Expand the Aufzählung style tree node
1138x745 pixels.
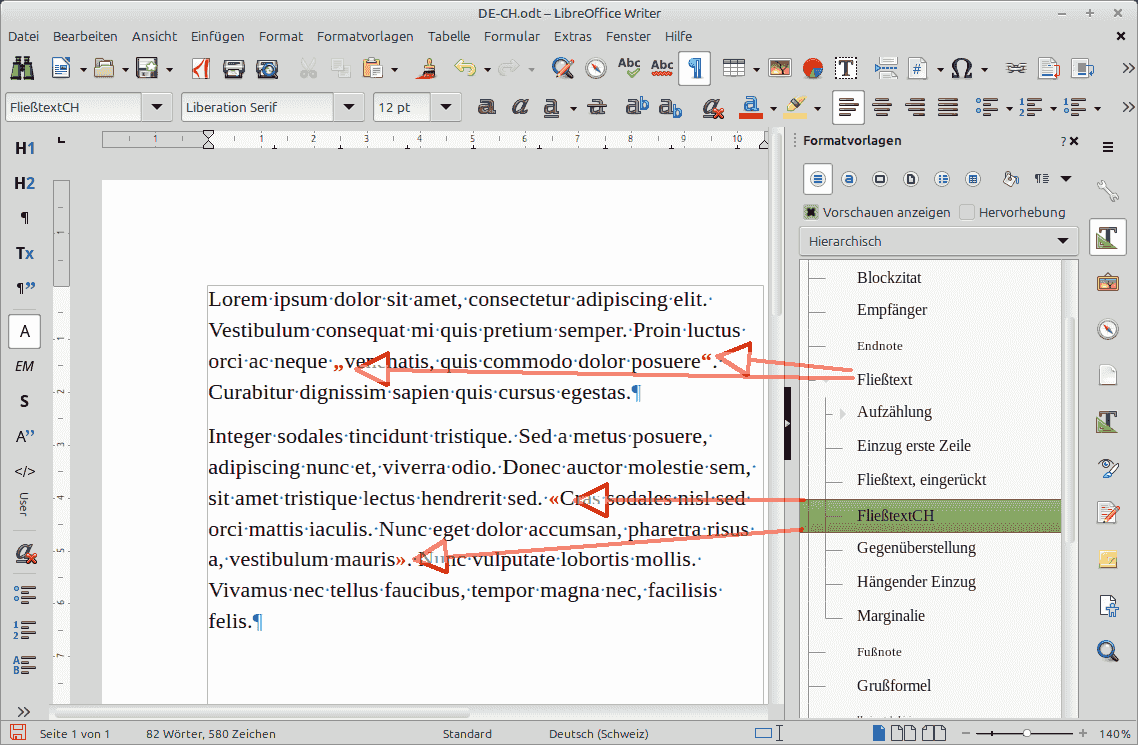point(843,413)
